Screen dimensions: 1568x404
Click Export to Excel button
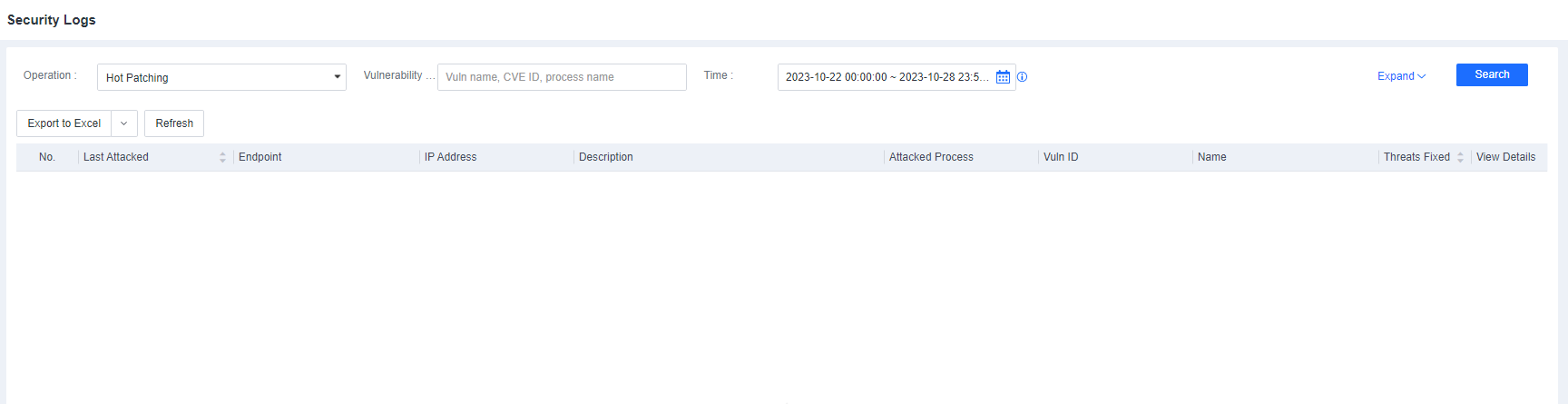click(x=64, y=123)
